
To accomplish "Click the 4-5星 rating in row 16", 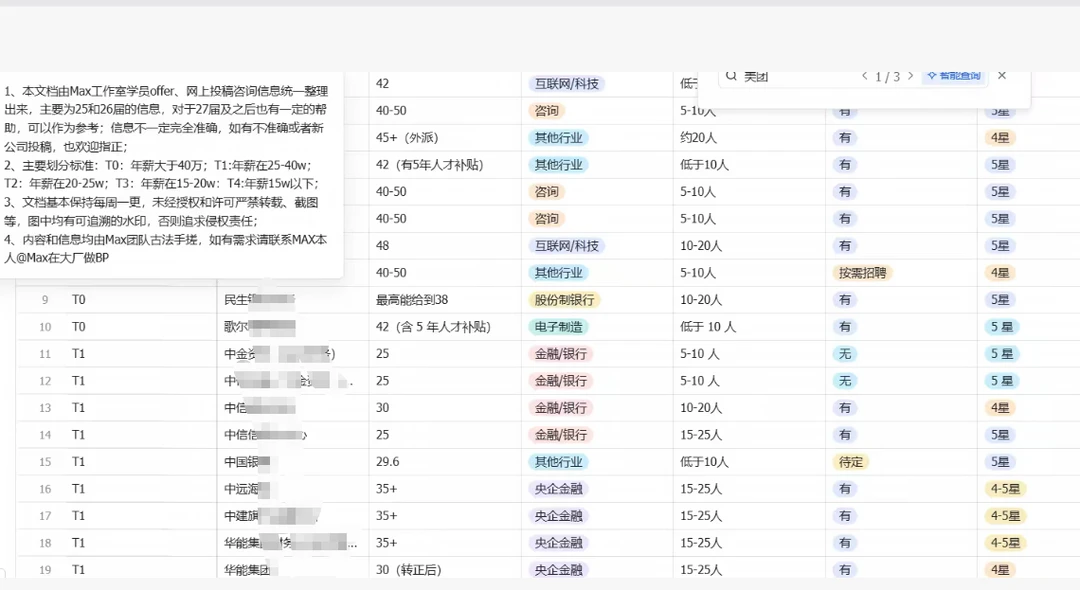I will (x=1005, y=489).
